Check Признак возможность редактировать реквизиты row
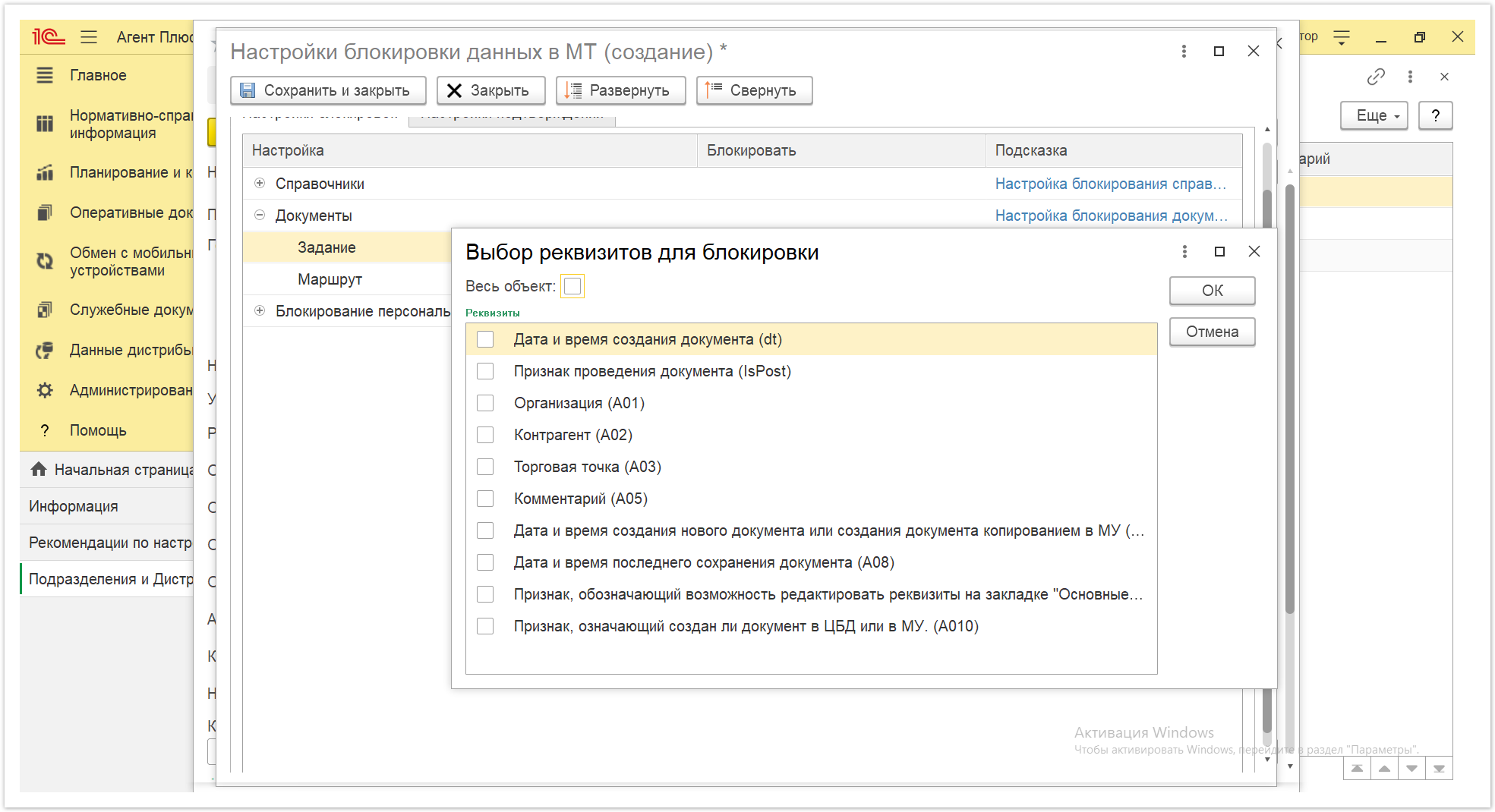1495x812 pixels. 485,594
